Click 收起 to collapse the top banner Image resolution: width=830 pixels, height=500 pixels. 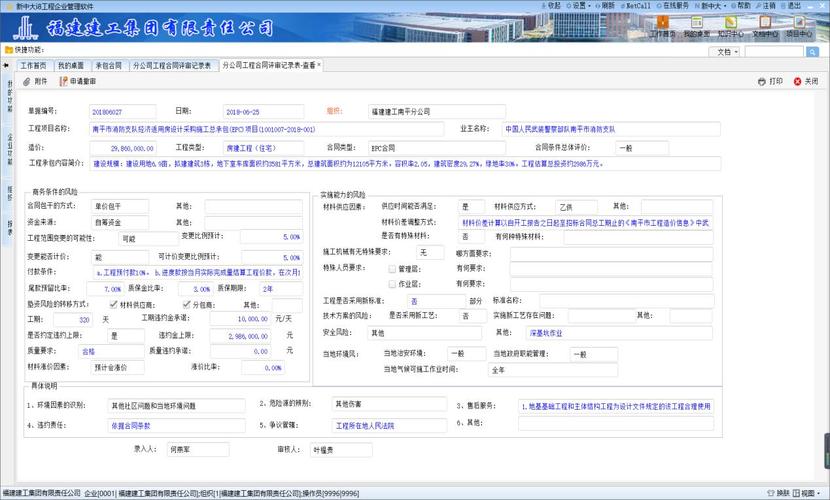[x=551, y=5]
